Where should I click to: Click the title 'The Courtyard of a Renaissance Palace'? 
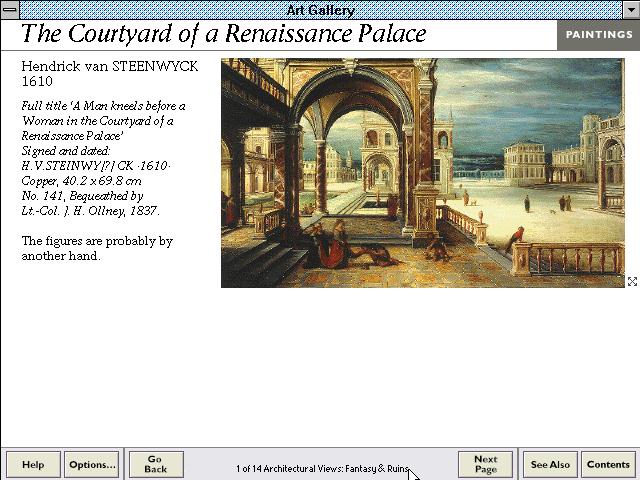(x=224, y=34)
